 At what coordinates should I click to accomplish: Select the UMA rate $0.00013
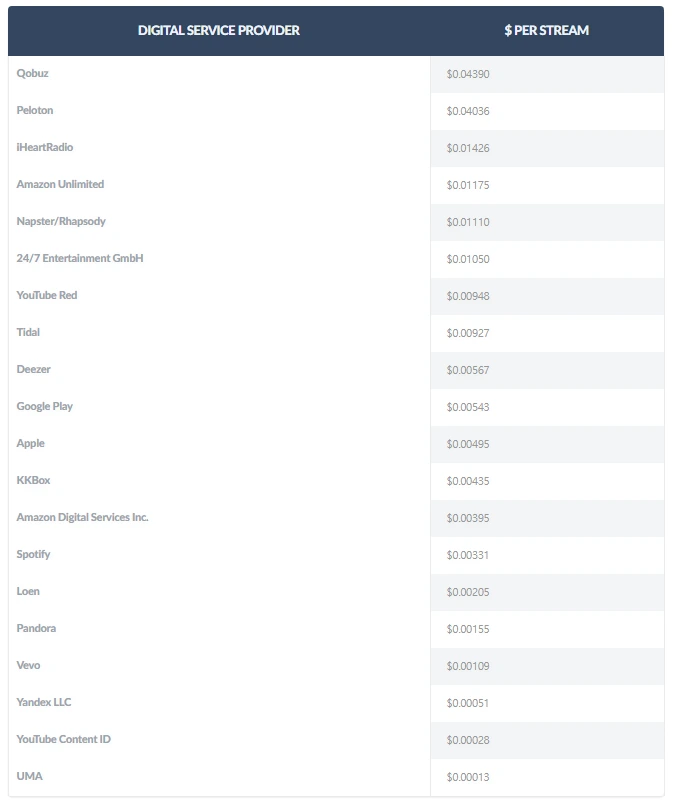coord(468,777)
